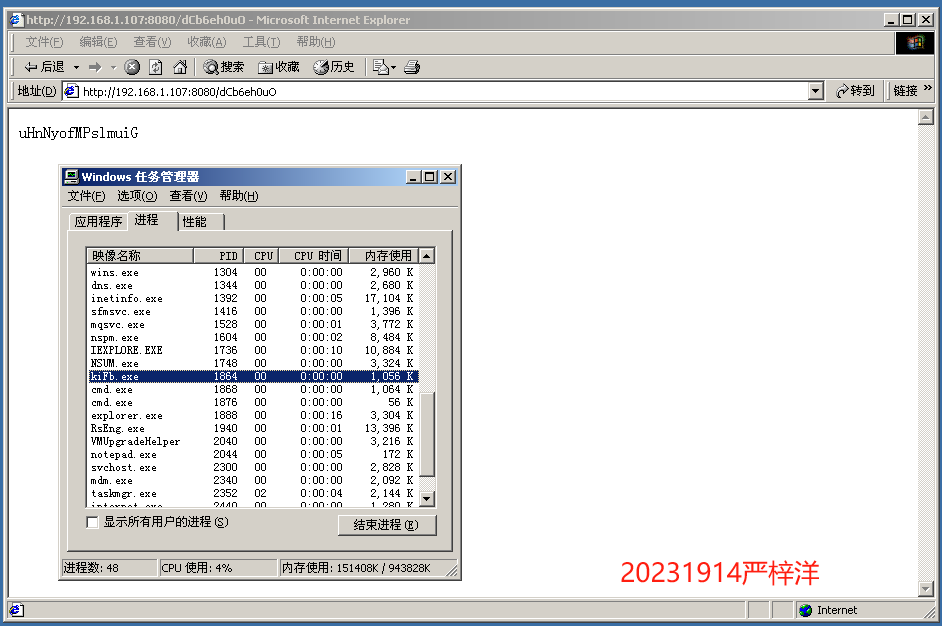Open the IE 帮助(H) menu
942x626 pixels.
pyautogui.click(x=316, y=42)
